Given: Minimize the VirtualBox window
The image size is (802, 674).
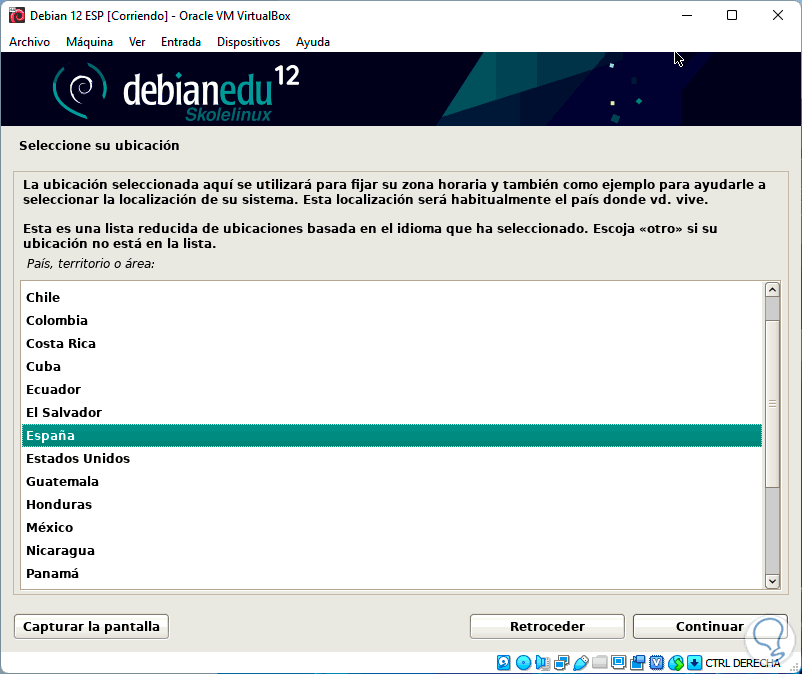Looking at the screenshot, I should click(687, 16).
